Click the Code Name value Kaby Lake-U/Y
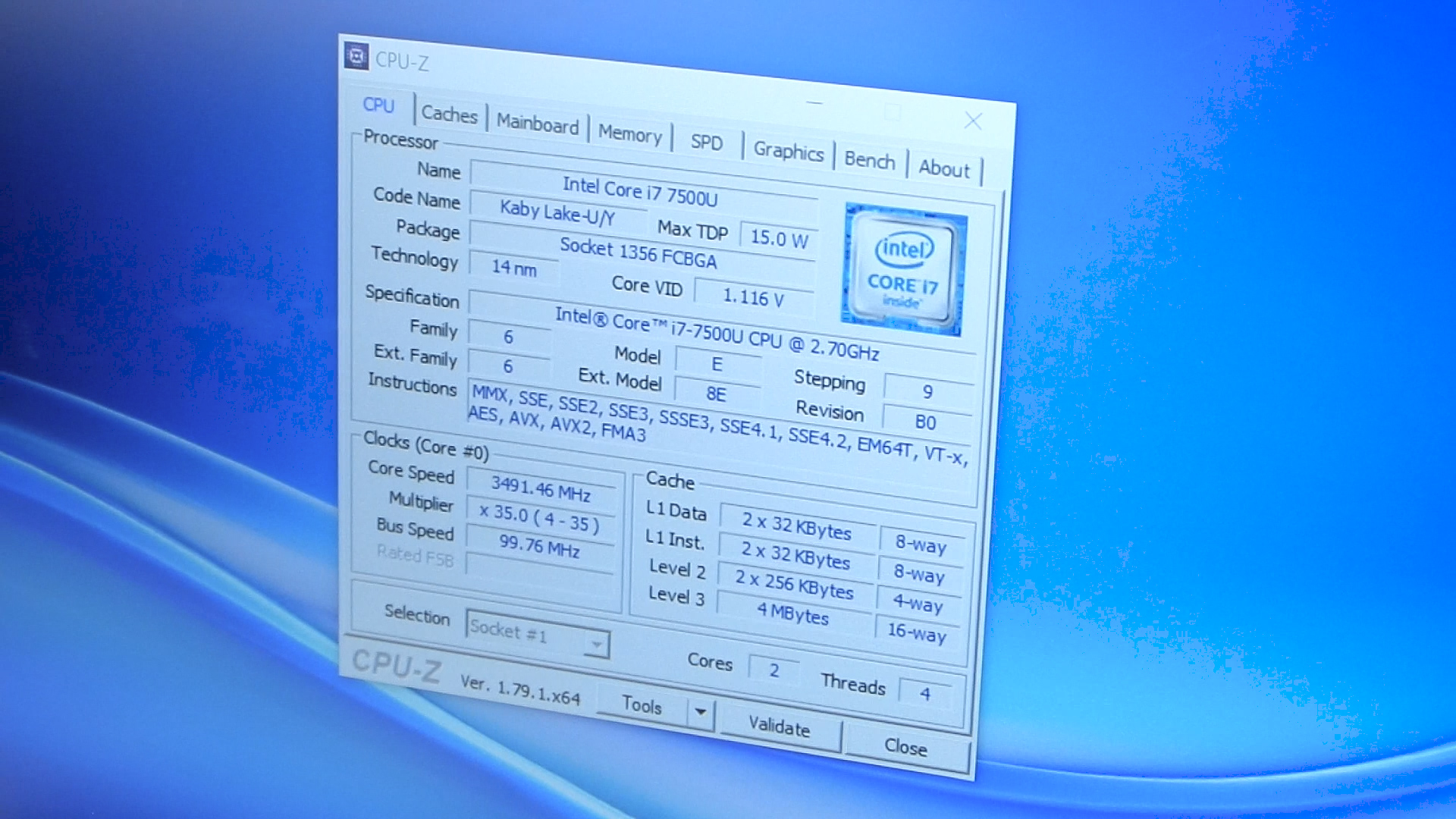The width and height of the screenshot is (1456, 819). click(x=557, y=214)
